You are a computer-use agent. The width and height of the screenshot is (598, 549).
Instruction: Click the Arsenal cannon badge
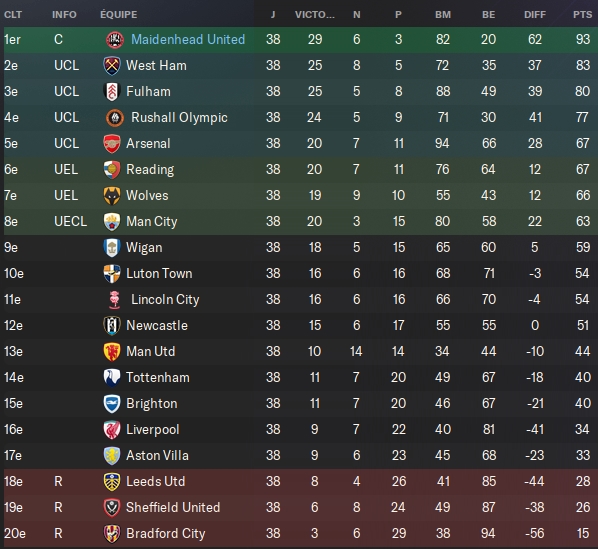[112, 144]
